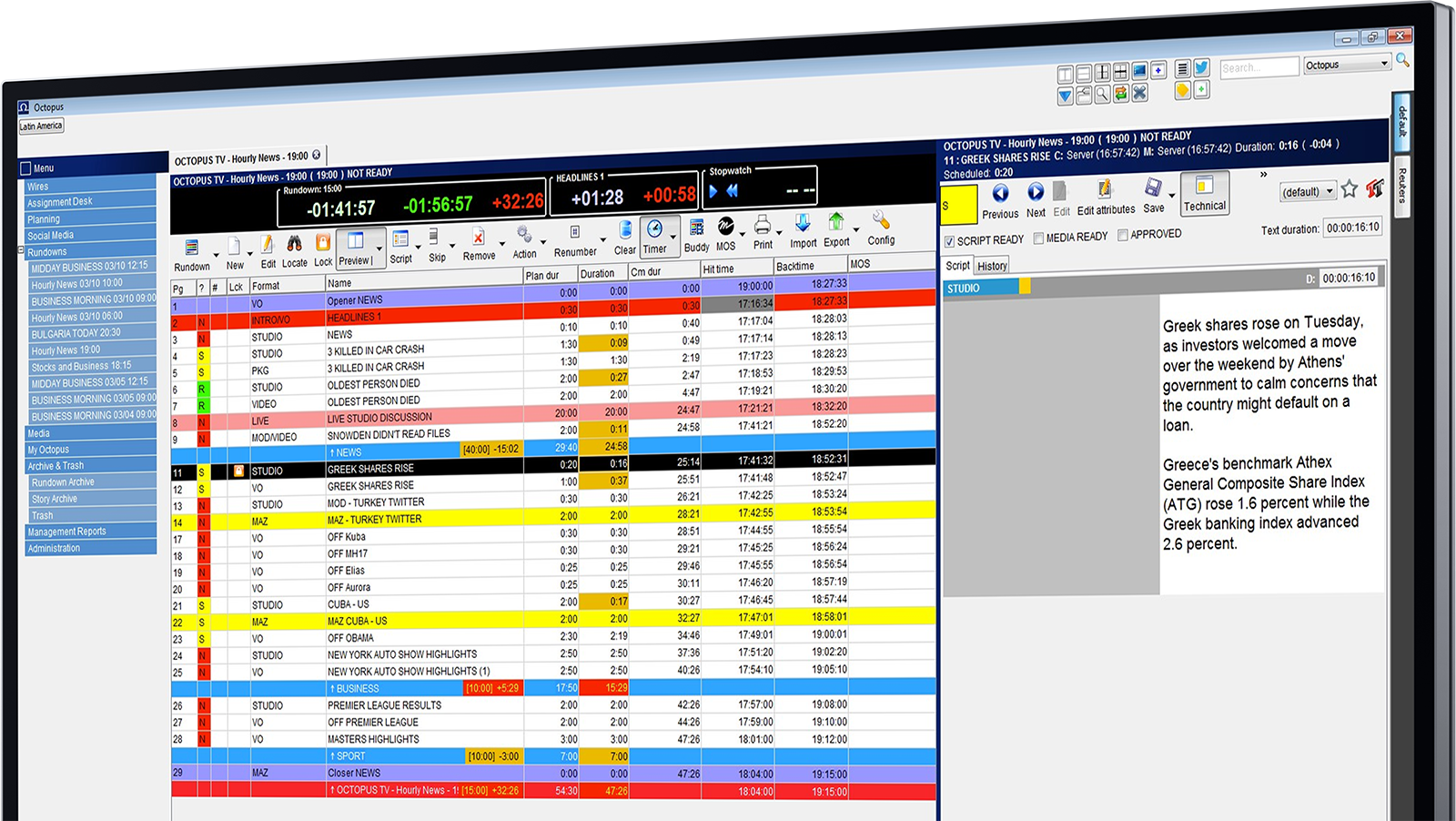The width and height of the screenshot is (1456, 821).
Task: Click the New story icon
Action: (x=234, y=248)
